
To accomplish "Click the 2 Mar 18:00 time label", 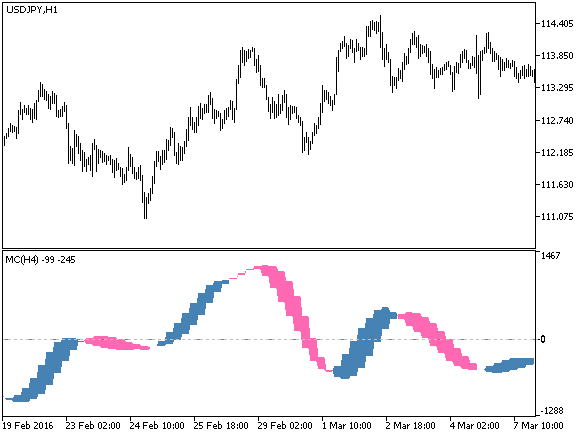I will (411, 426).
